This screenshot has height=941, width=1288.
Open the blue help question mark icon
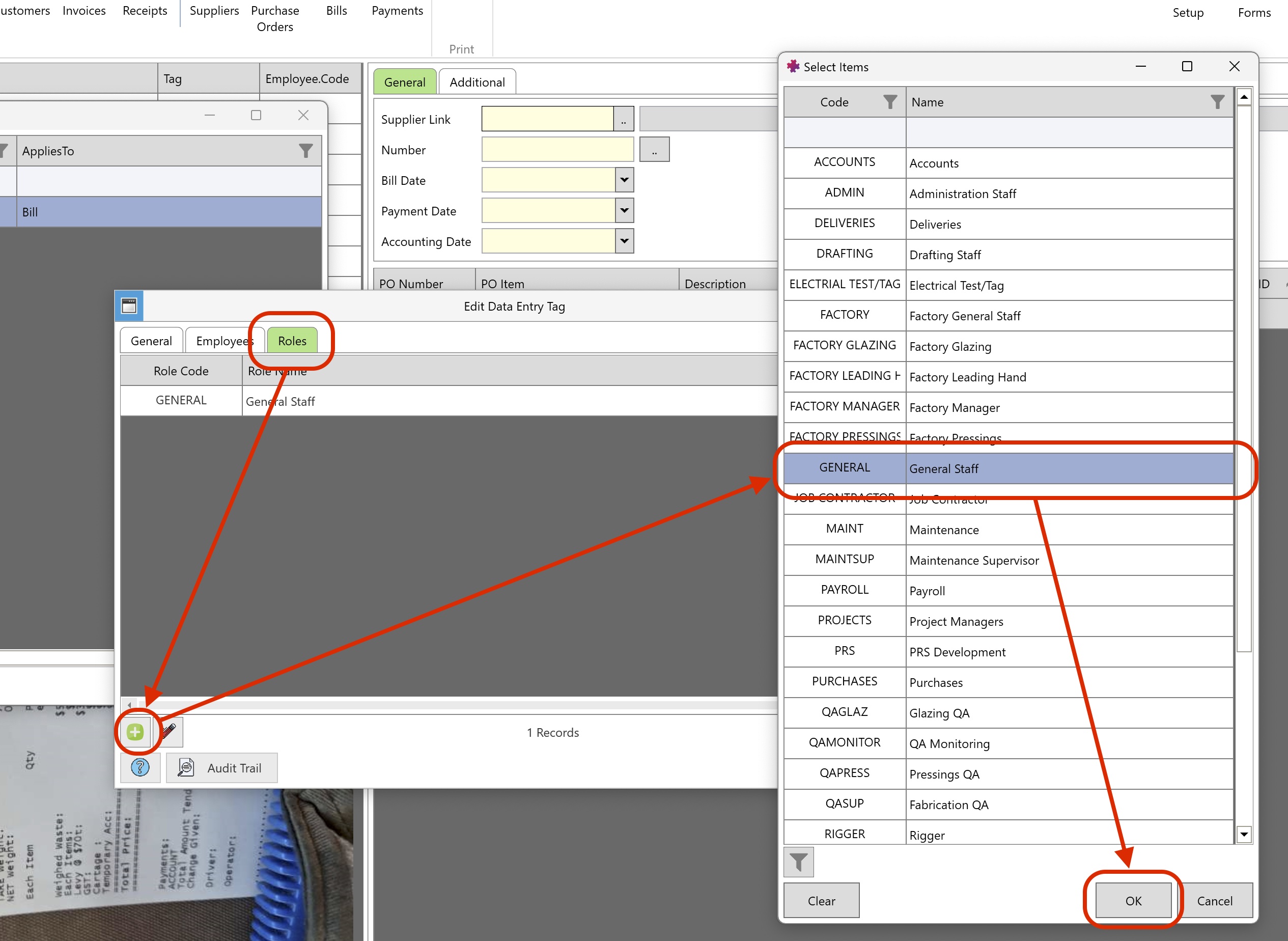140,767
